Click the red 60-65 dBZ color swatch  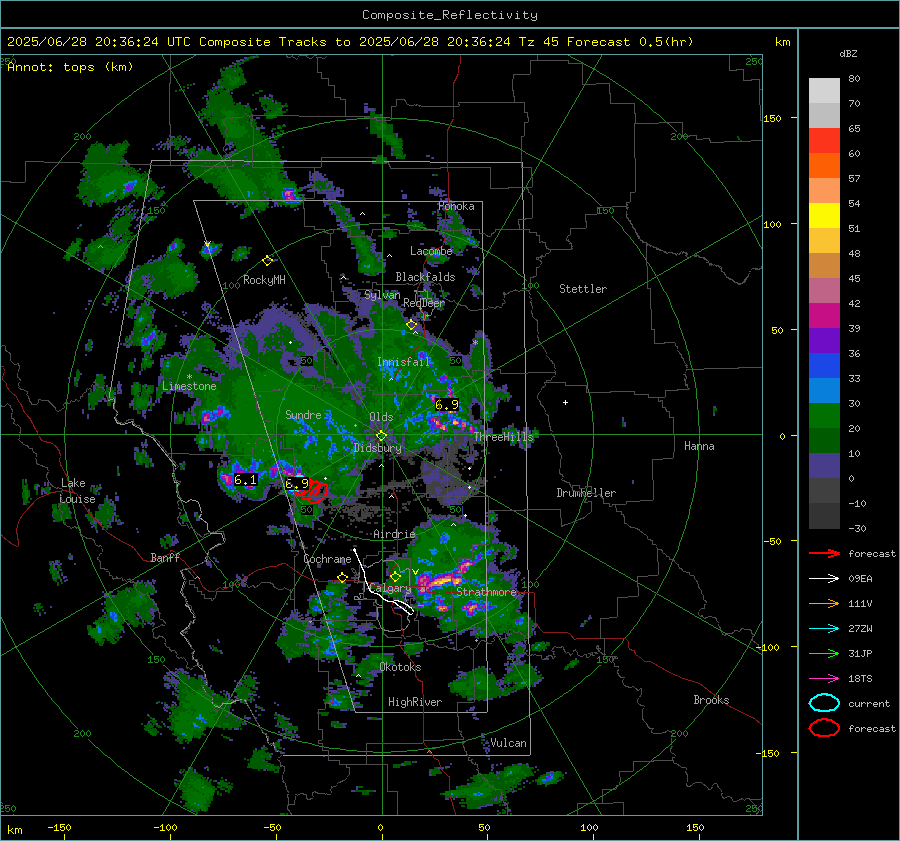pos(824,141)
